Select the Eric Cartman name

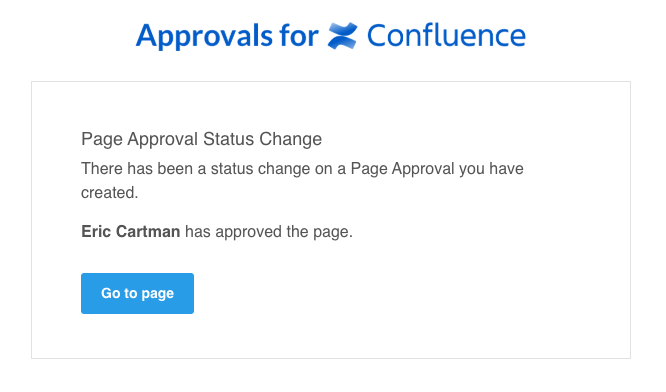(130, 232)
